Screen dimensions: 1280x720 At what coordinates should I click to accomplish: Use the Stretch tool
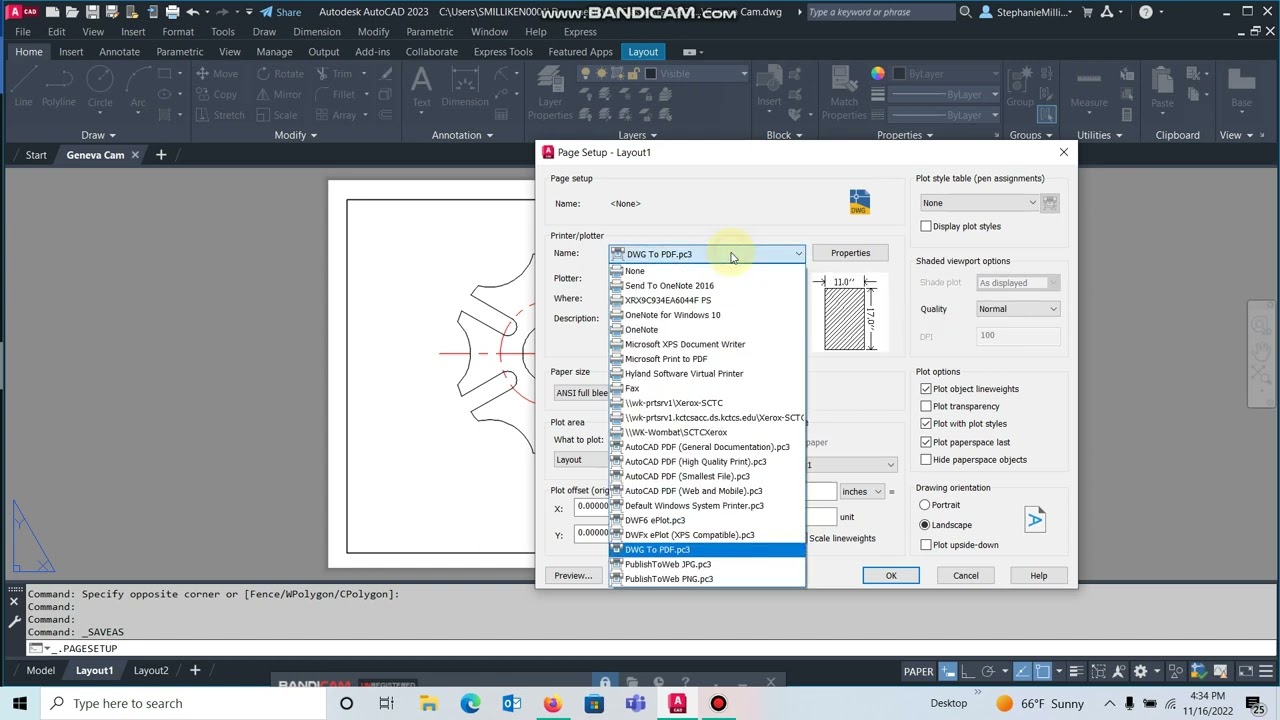pos(219,115)
